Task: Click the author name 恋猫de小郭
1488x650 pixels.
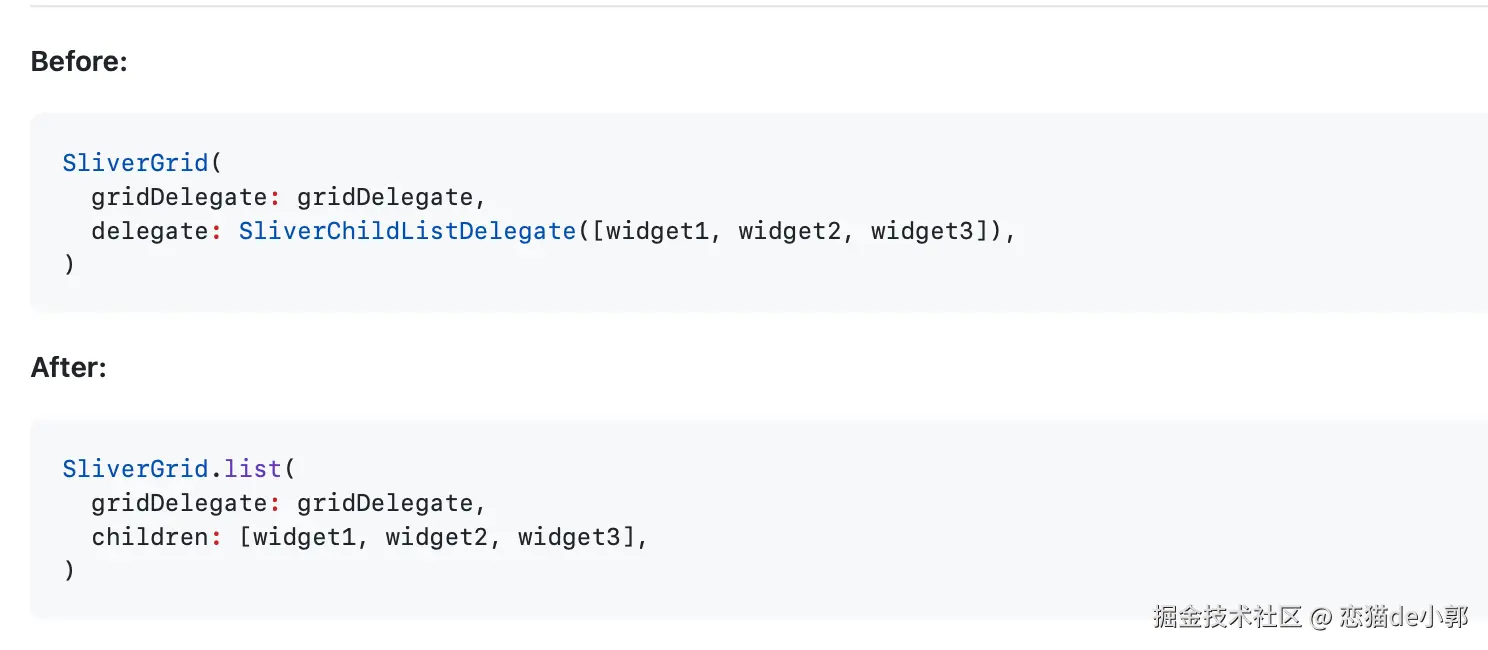Action: [x=1404, y=616]
